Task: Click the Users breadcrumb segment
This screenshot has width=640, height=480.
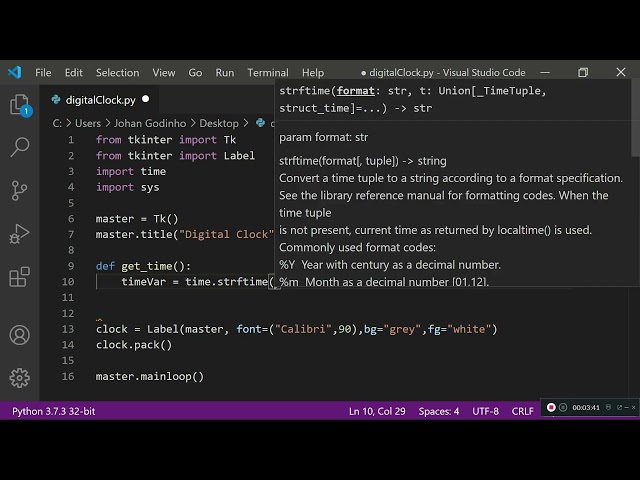Action: tap(88, 123)
